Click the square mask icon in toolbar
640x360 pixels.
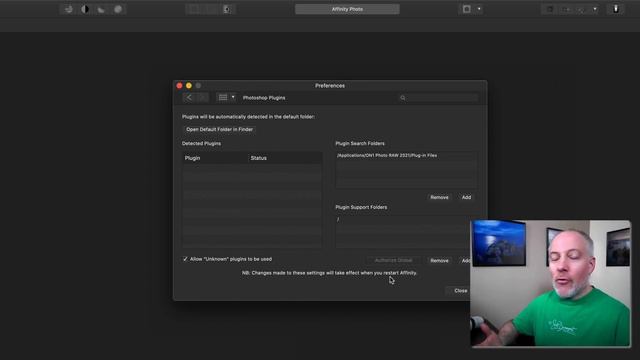[467, 9]
